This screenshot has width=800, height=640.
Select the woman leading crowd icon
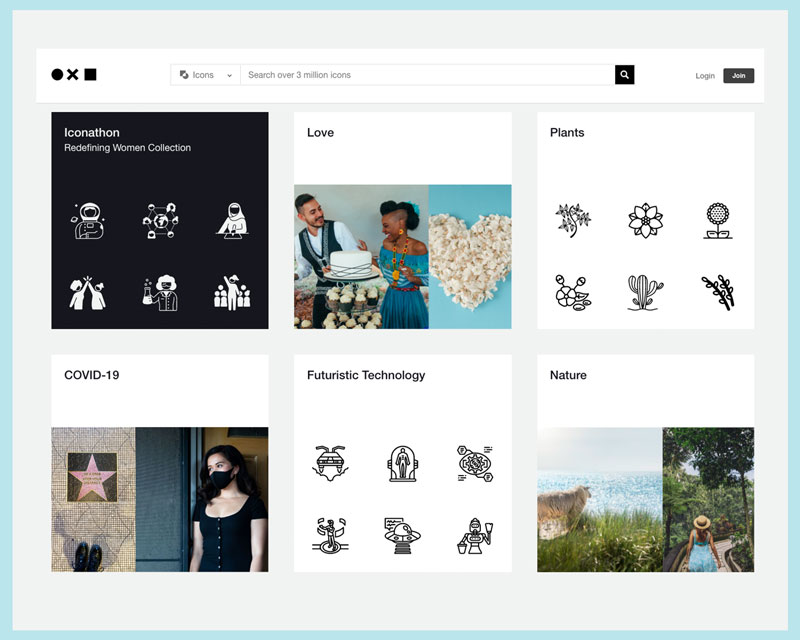233,293
